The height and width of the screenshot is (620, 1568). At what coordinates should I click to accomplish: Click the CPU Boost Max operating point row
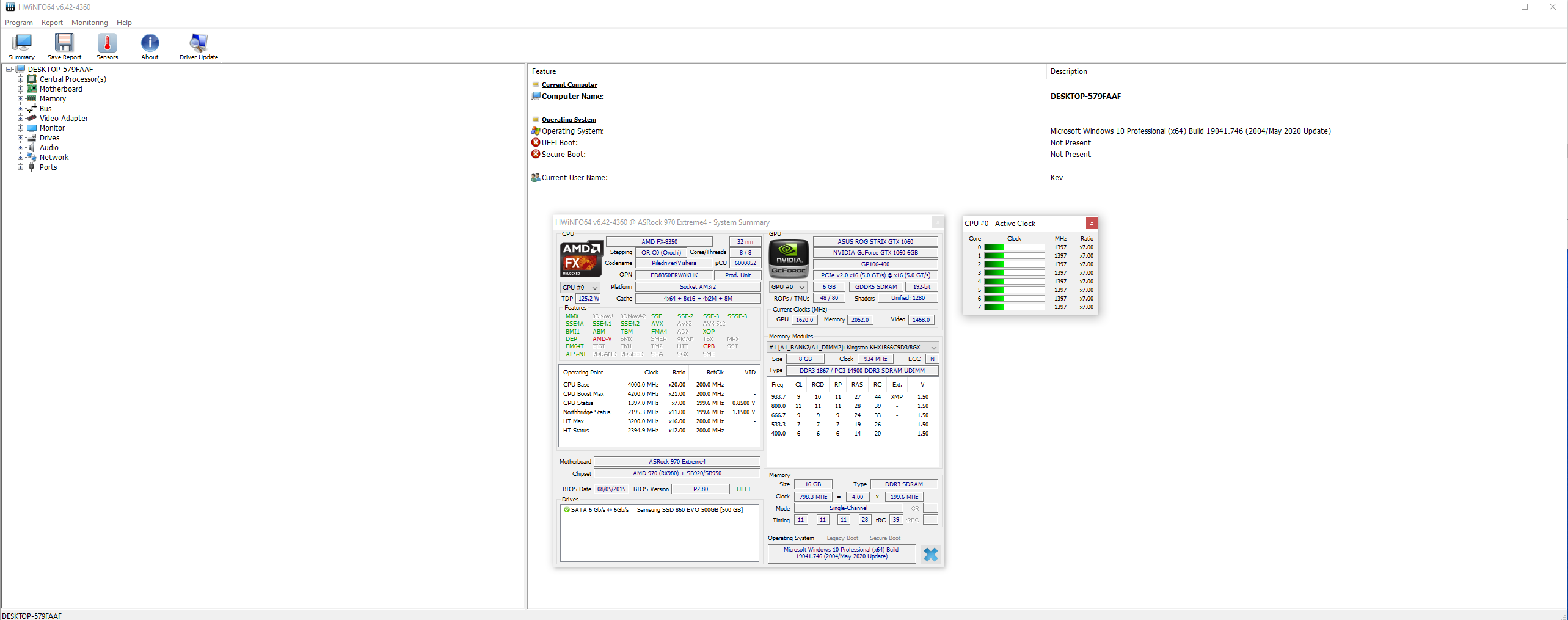click(x=659, y=394)
